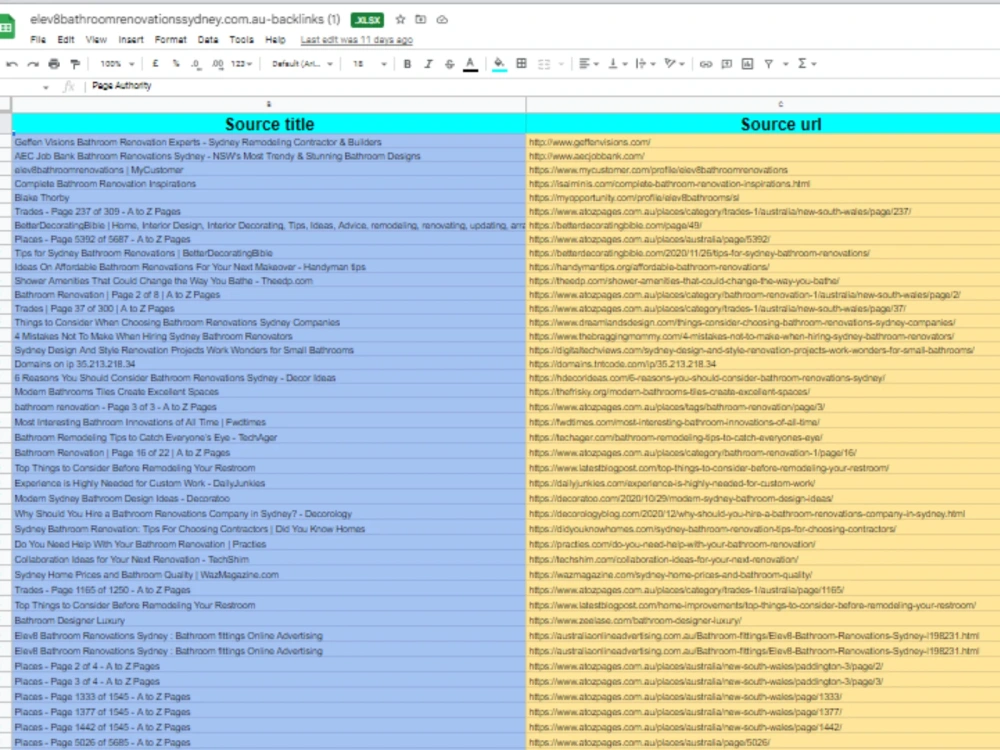Open fill color picker
Viewport: 1000px width, 750px height.
(499, 64)
